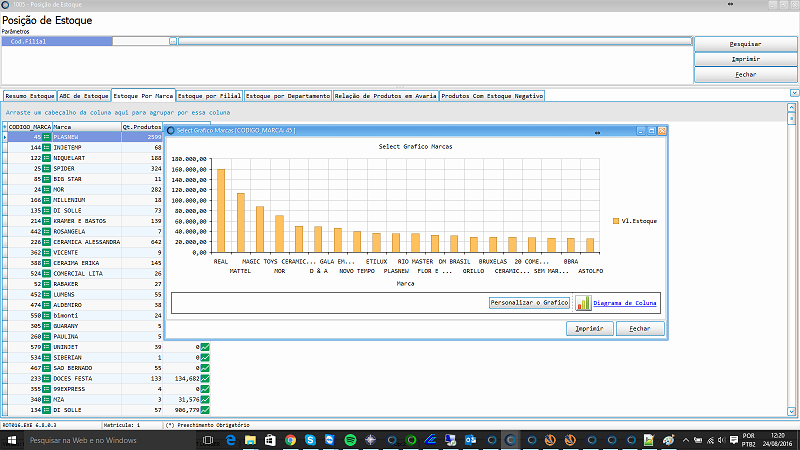Select the GUARANY row
This screenshot has width=800, height=450.
pos(85,326)
